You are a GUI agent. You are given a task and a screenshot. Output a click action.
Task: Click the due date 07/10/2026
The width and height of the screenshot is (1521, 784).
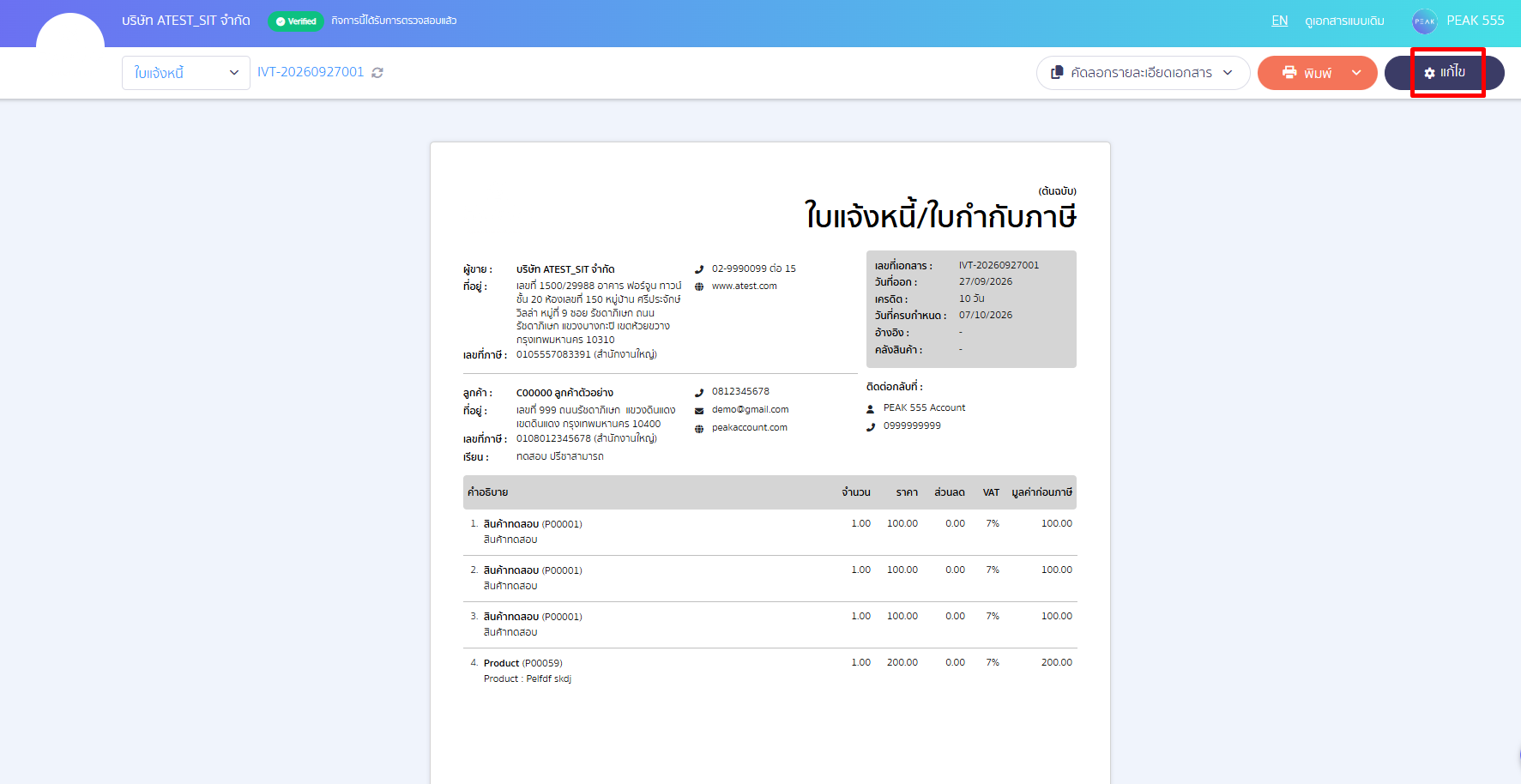(x=986, y=315)
